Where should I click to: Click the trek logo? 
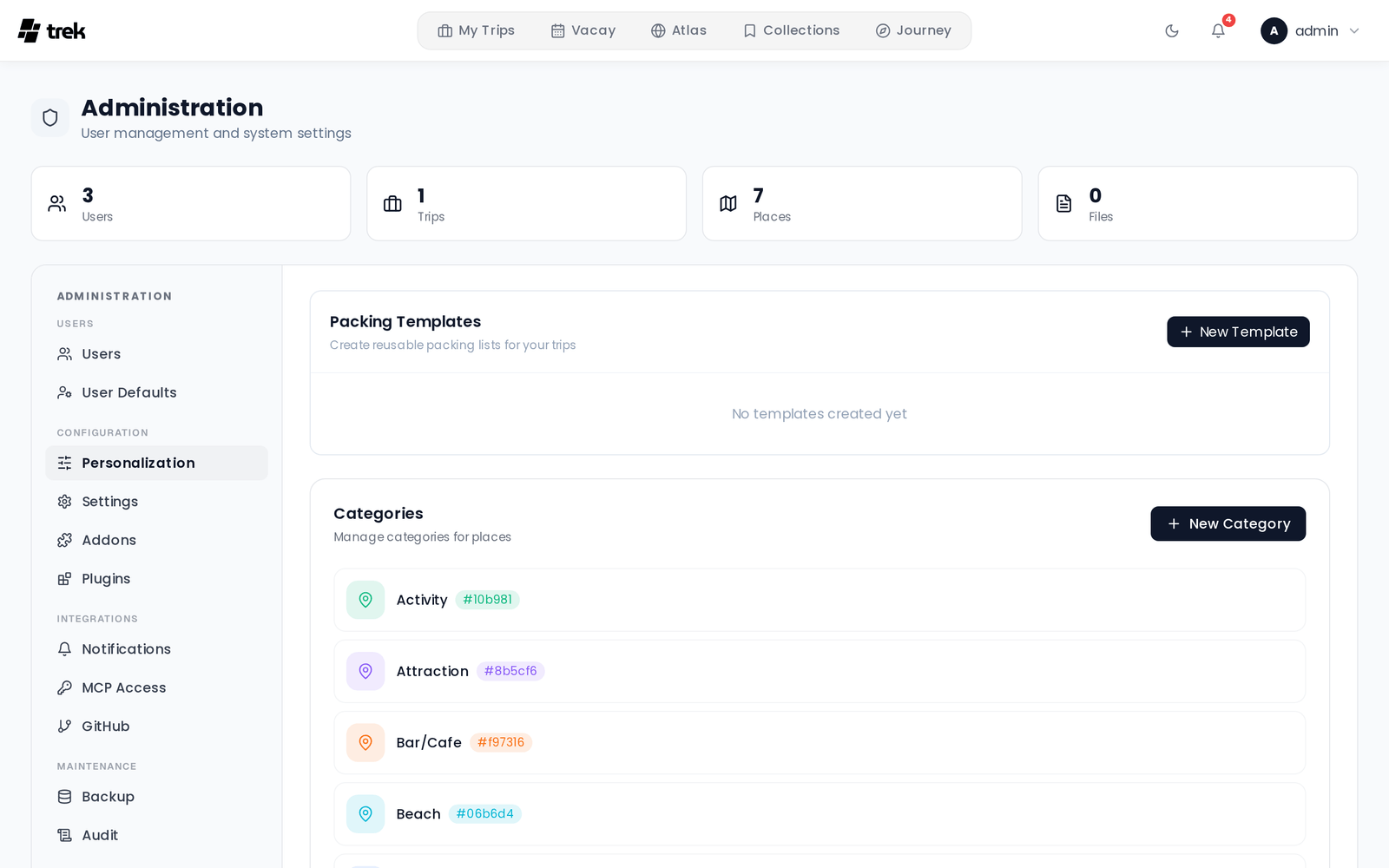coord(52,30)
